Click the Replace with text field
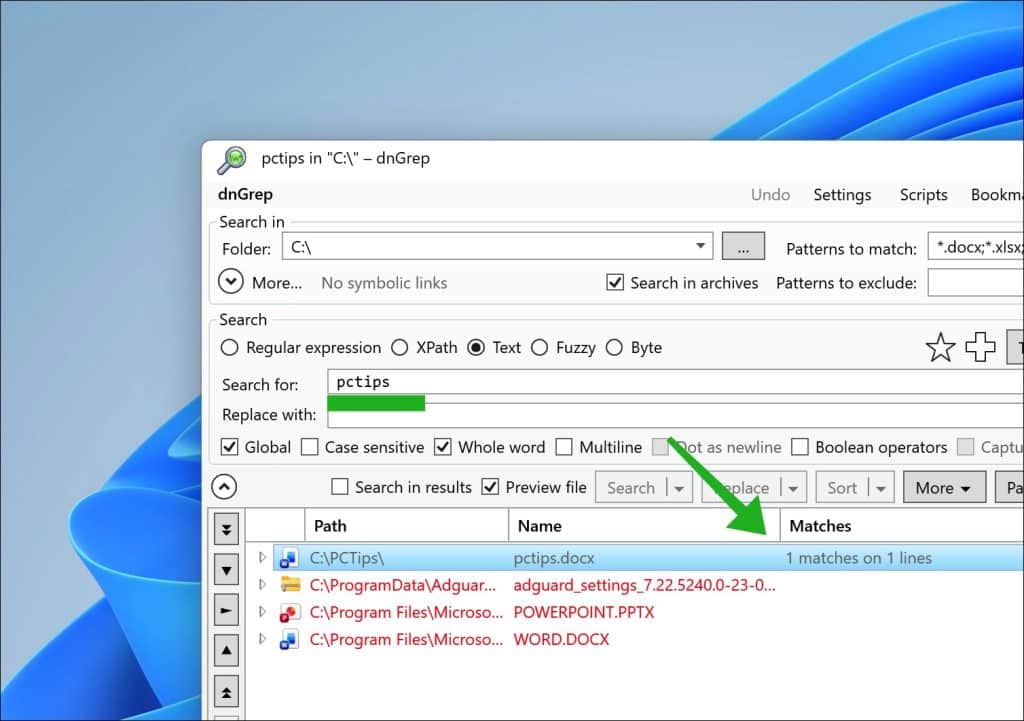This screenshot has height=721, width=1024. (x=675, y=416)
